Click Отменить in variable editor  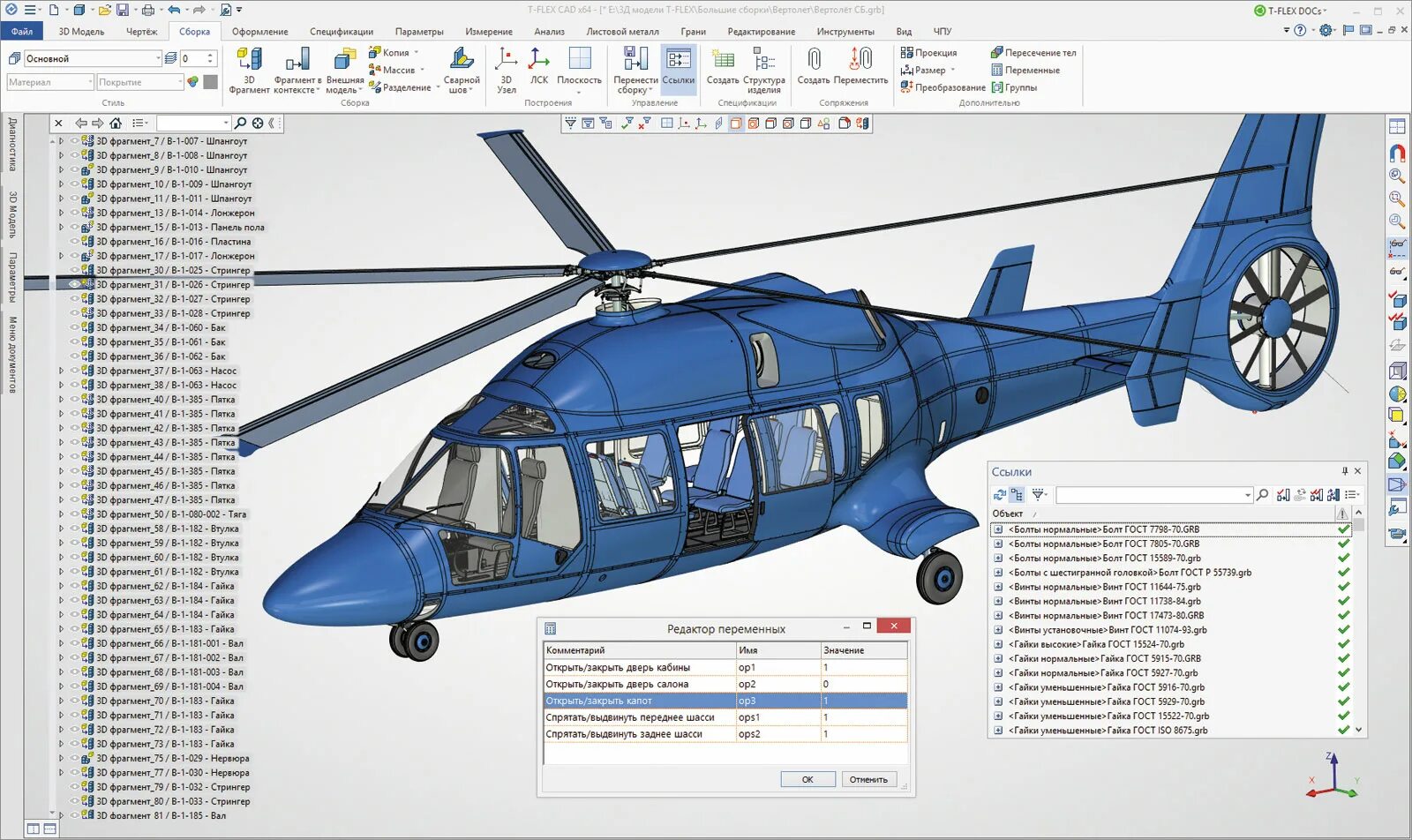point(868,779)
